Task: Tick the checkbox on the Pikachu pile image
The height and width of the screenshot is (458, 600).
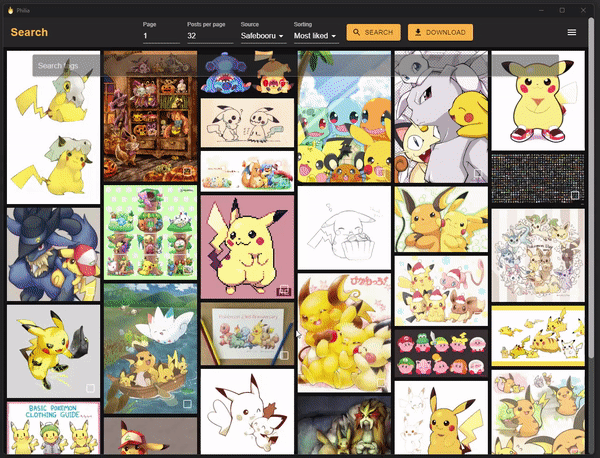Action: point(381,383)
